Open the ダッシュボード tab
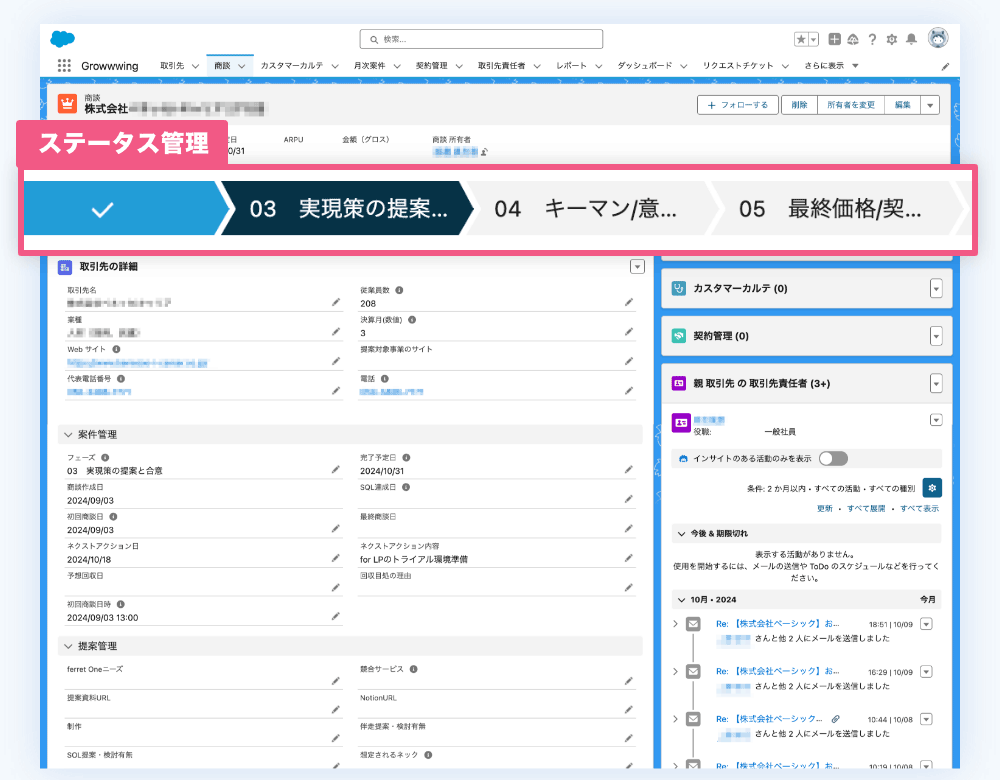The height and width of the screenshot is (780, 1000). pyautogui.click(x=645, y=66)
